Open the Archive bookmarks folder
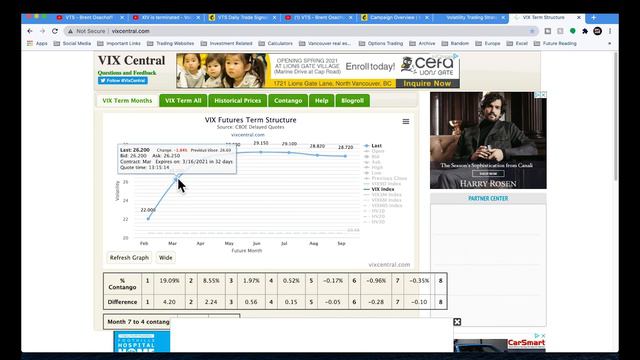The image size is (640, 360). tap(422, 43)
